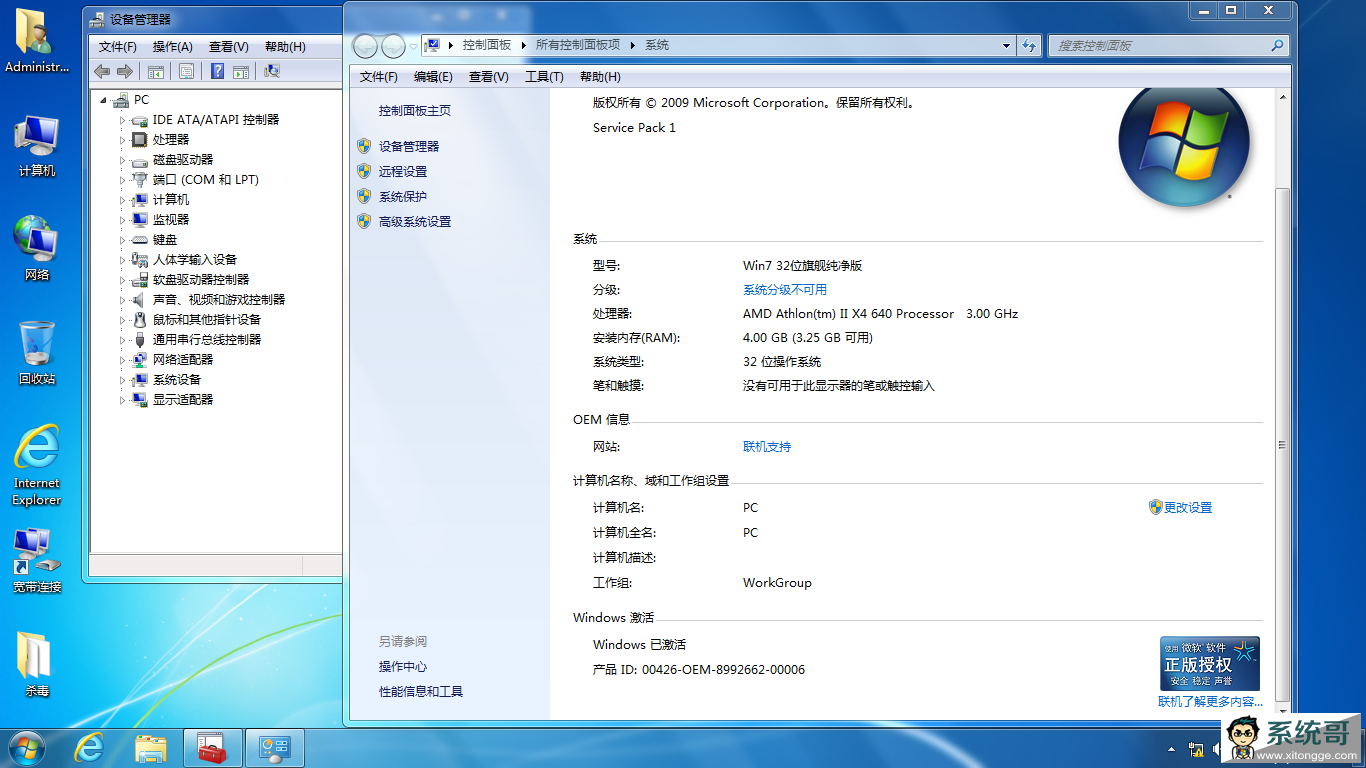
Task: Click 搜索控制面板 search field
Action: 1167,45
